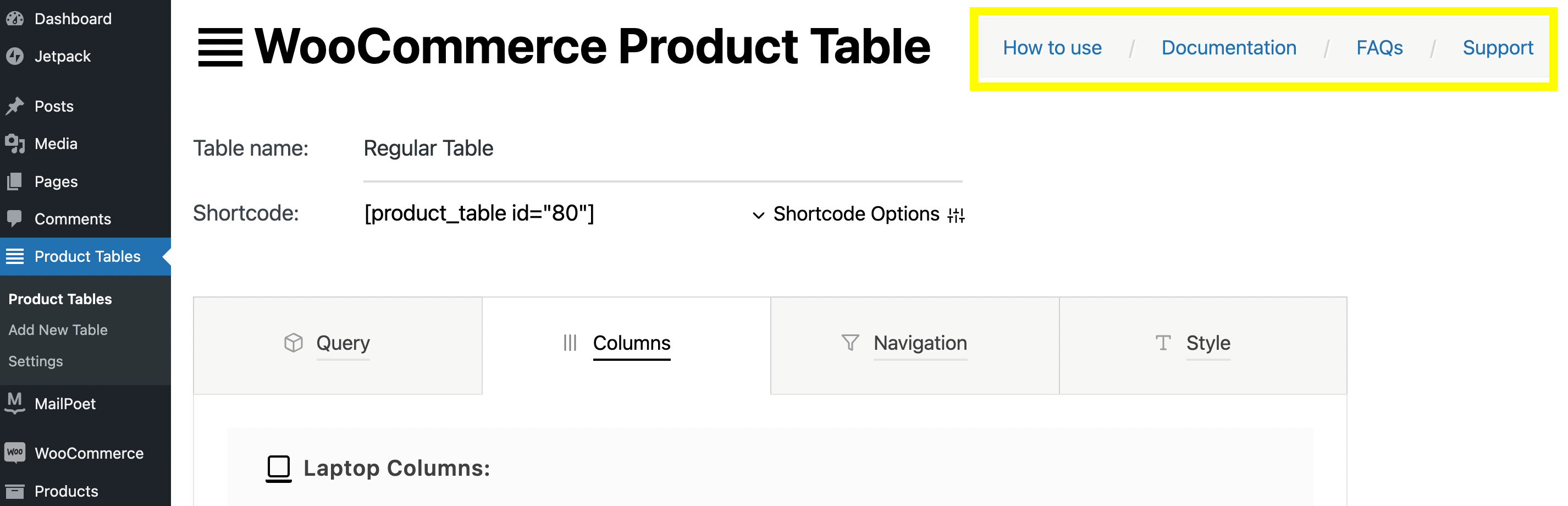Viewport: 1568px width, 506px height.
Task: Expand the Shortcode Options chevron
Action: pos(758,215)
